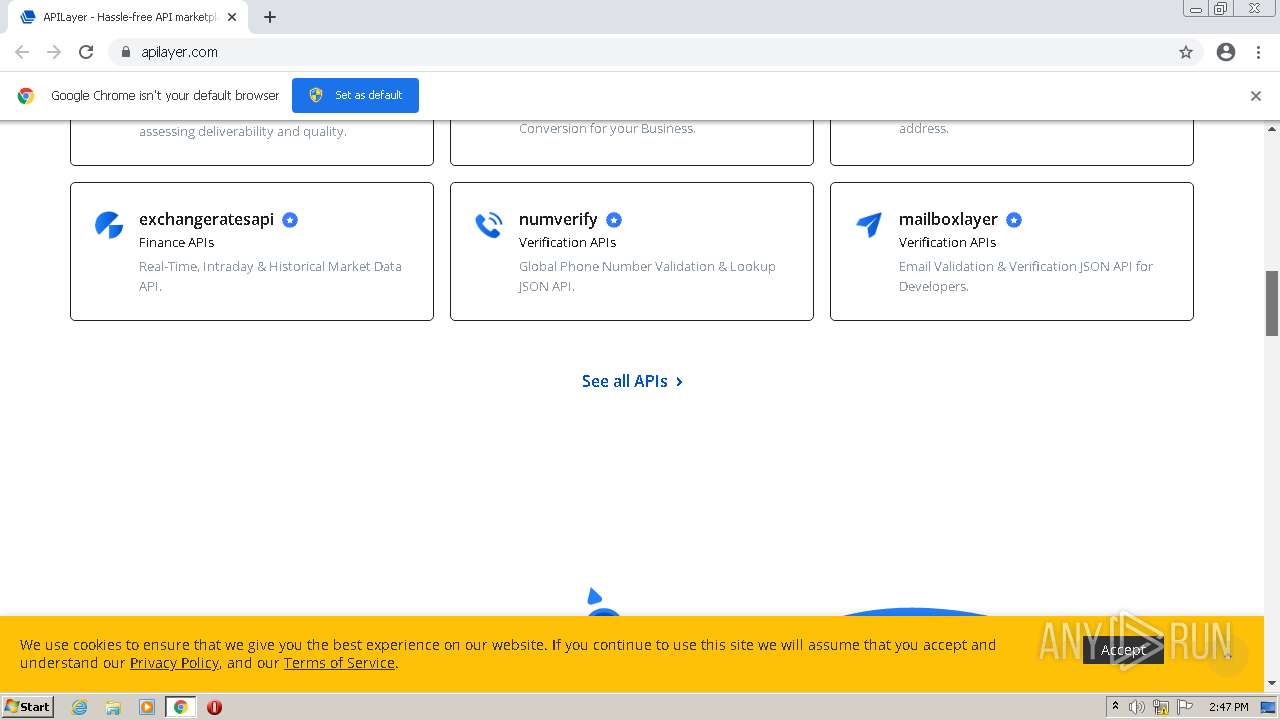This screenshot has width=1280, height=720.
Task: Open the mailboxlayer title link
Action: [948, 219]
